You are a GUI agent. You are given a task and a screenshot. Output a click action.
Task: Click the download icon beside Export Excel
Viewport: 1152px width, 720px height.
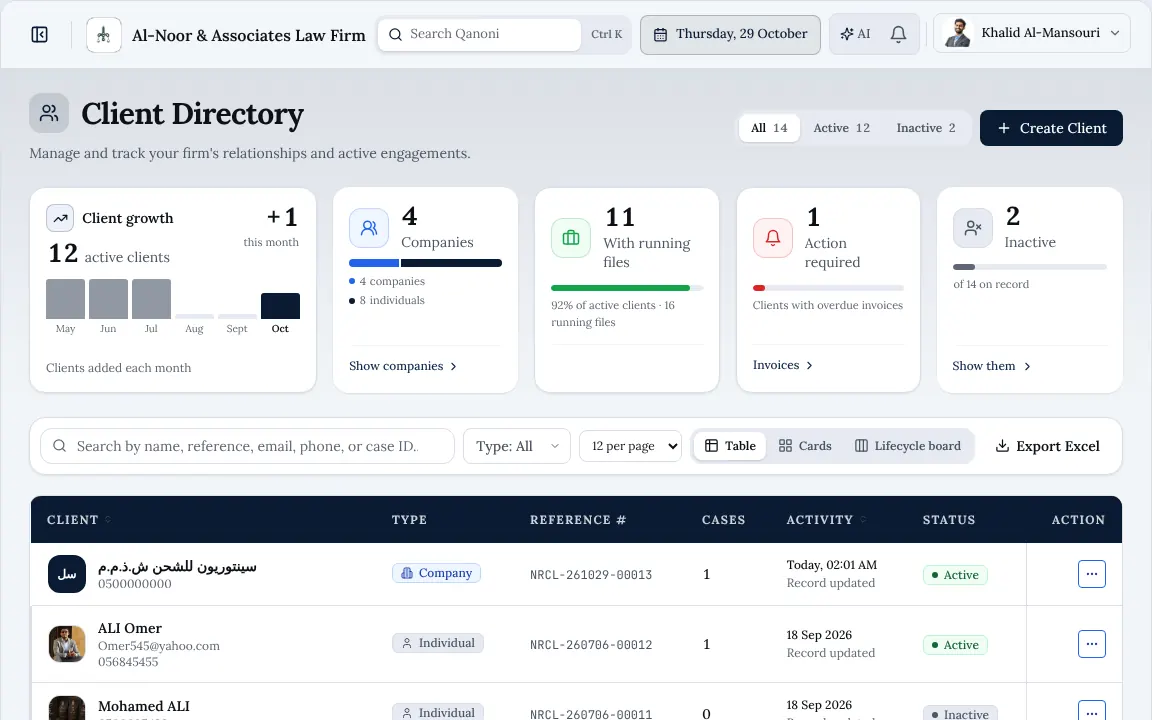[x=1002, y=446]
